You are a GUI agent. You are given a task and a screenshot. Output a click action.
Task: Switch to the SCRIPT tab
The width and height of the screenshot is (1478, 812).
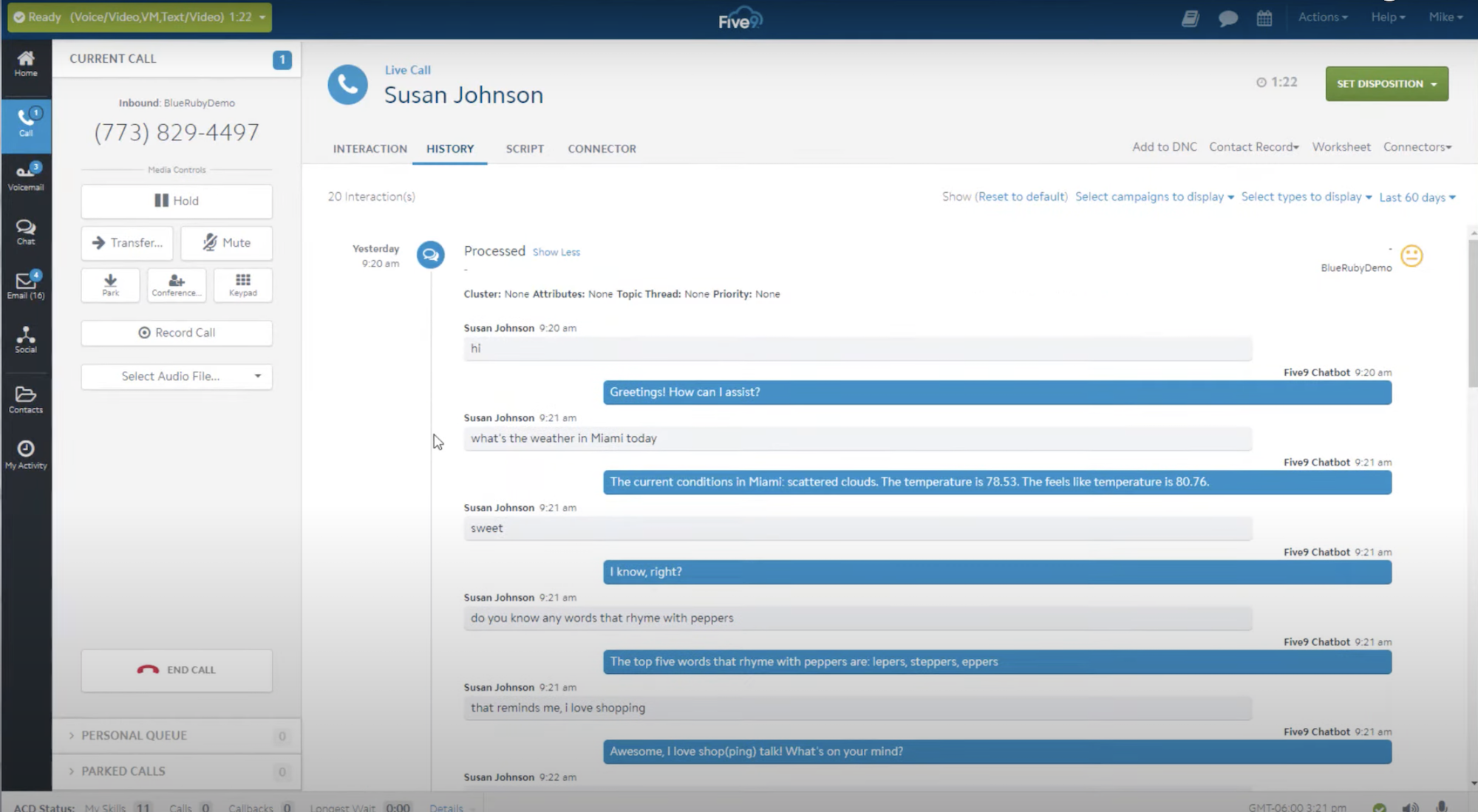coord(525,148)
